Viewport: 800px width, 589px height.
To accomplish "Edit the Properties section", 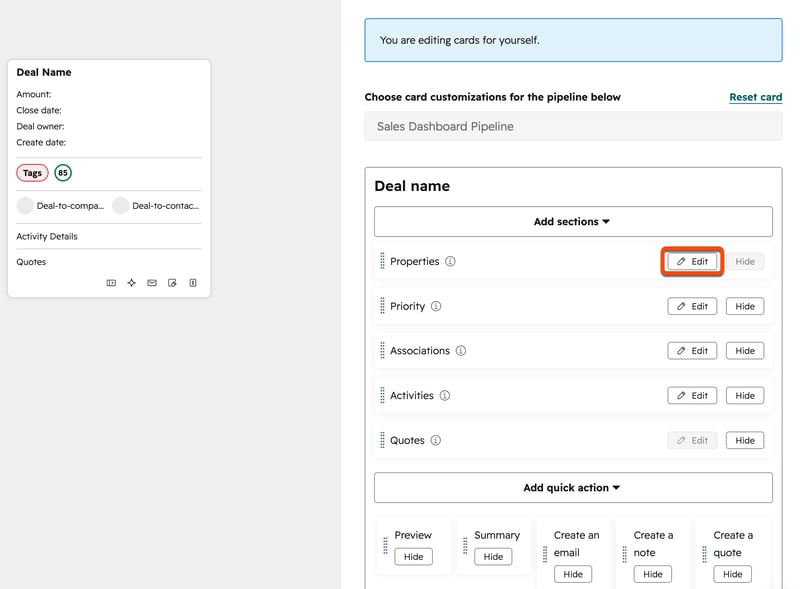I will pyautogui.click(x=692, y=261).
